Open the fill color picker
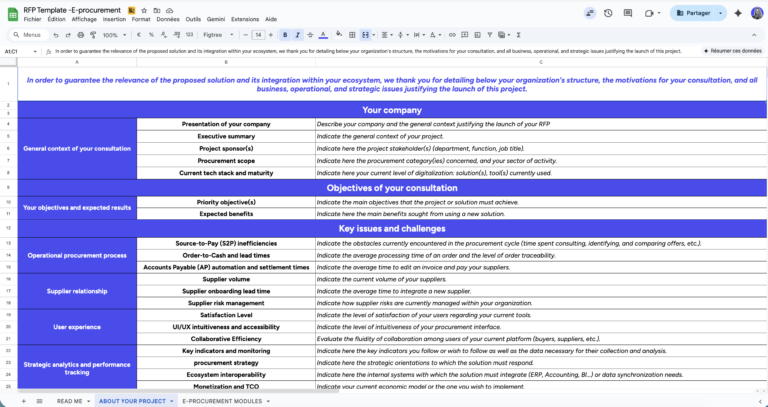Image resolution: width=768 pixels, height=407 pixels. pyautogui.click(x=338, y=34)
